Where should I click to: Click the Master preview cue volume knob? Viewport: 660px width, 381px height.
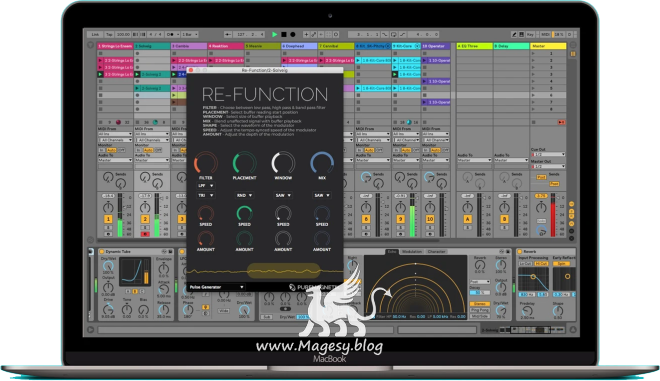541,230
